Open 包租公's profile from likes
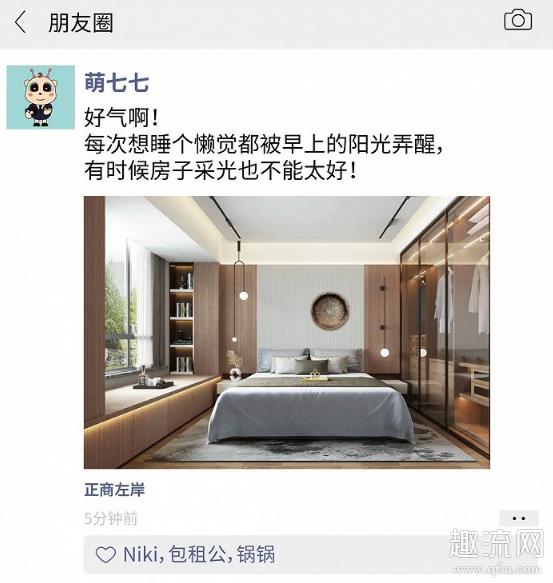 coord(197,554)
